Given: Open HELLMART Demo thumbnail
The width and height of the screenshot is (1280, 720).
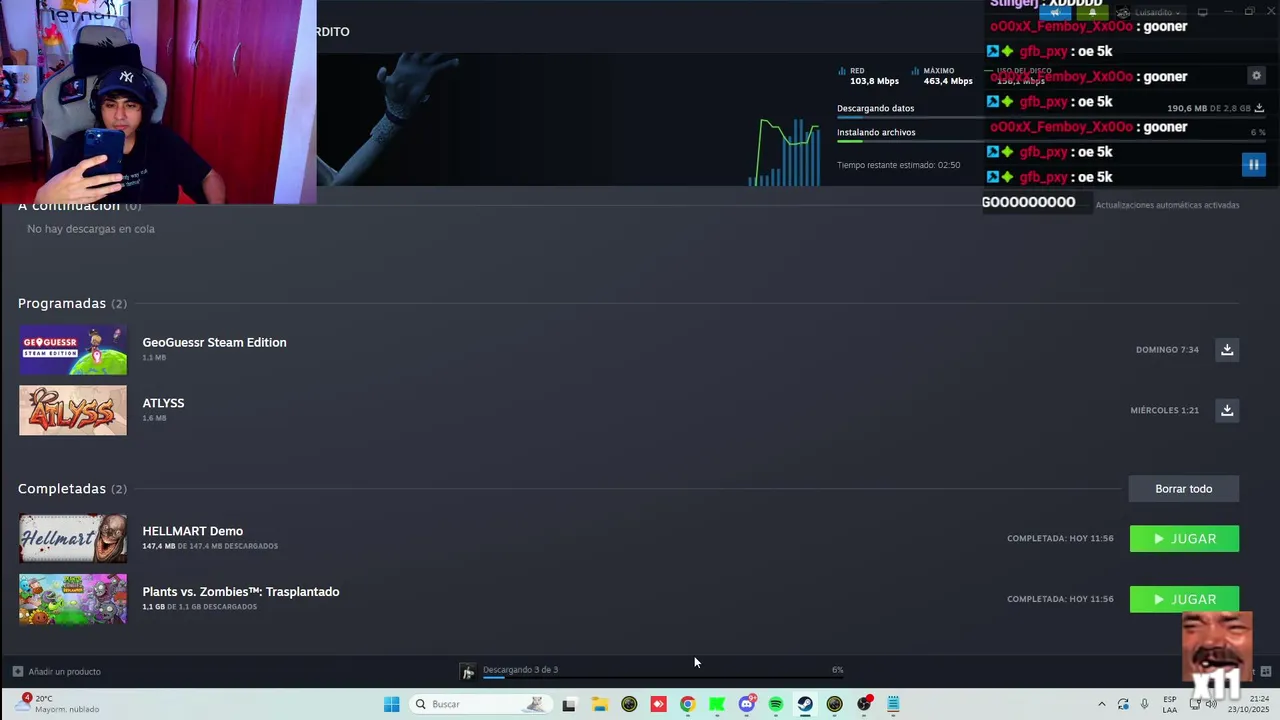Looking at the screenshot, I should point(73,538).
